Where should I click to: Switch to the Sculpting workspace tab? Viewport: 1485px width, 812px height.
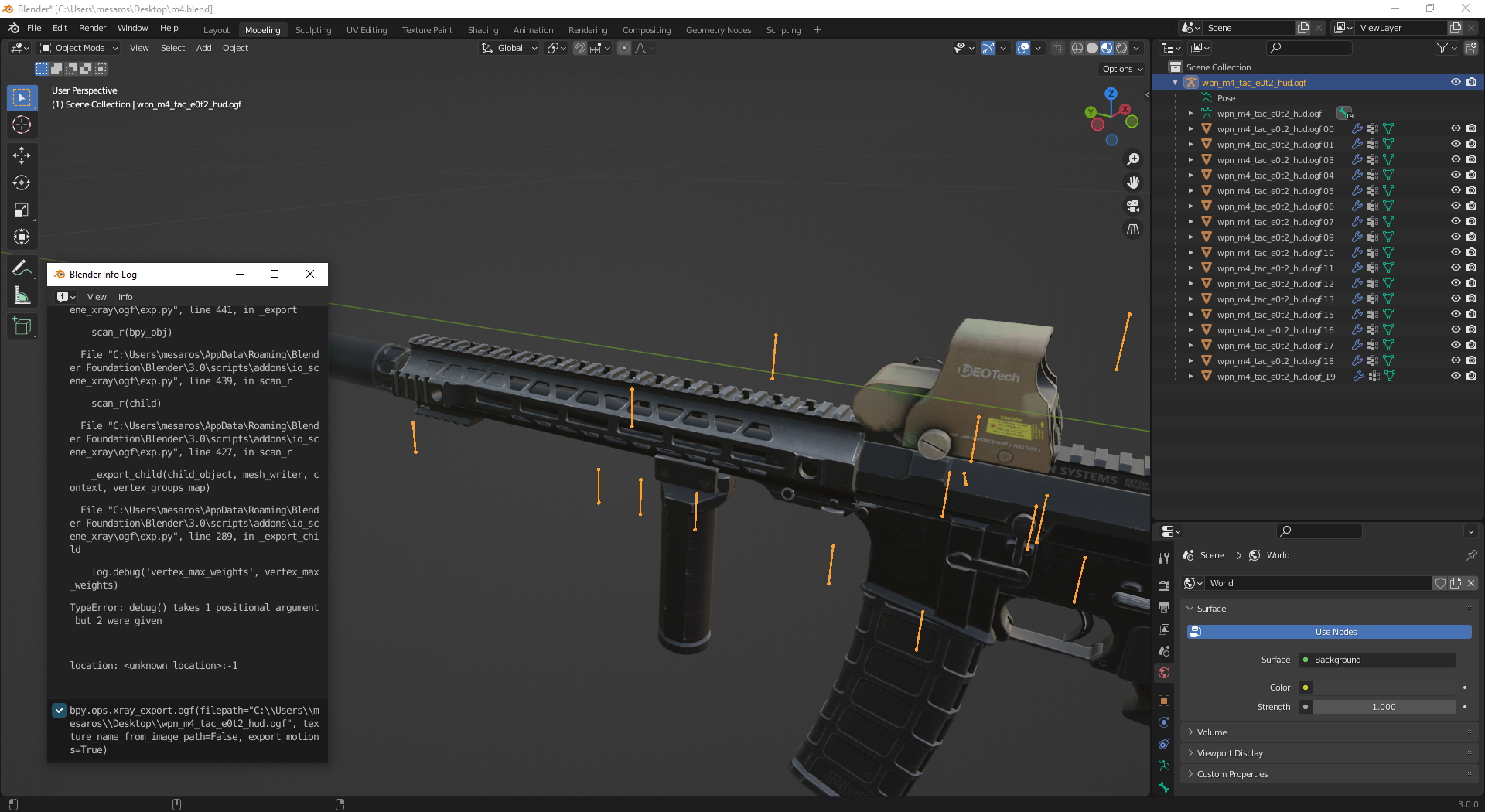click(313, 29)
